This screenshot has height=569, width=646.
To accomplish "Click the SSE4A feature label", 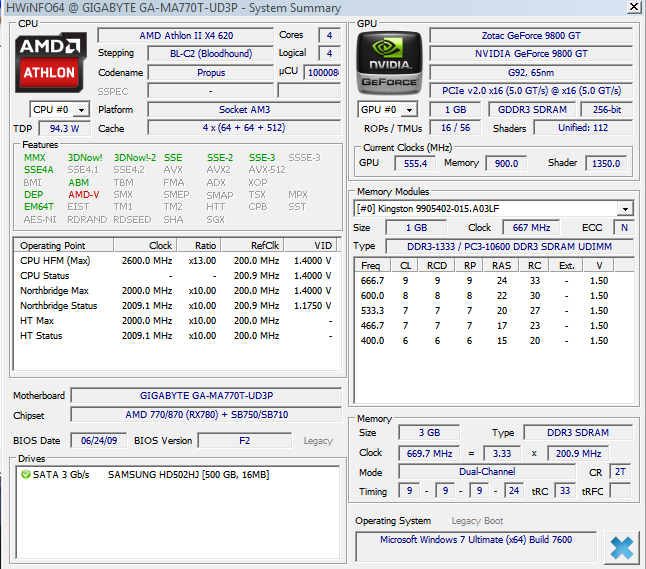I will tap(39, 170).
